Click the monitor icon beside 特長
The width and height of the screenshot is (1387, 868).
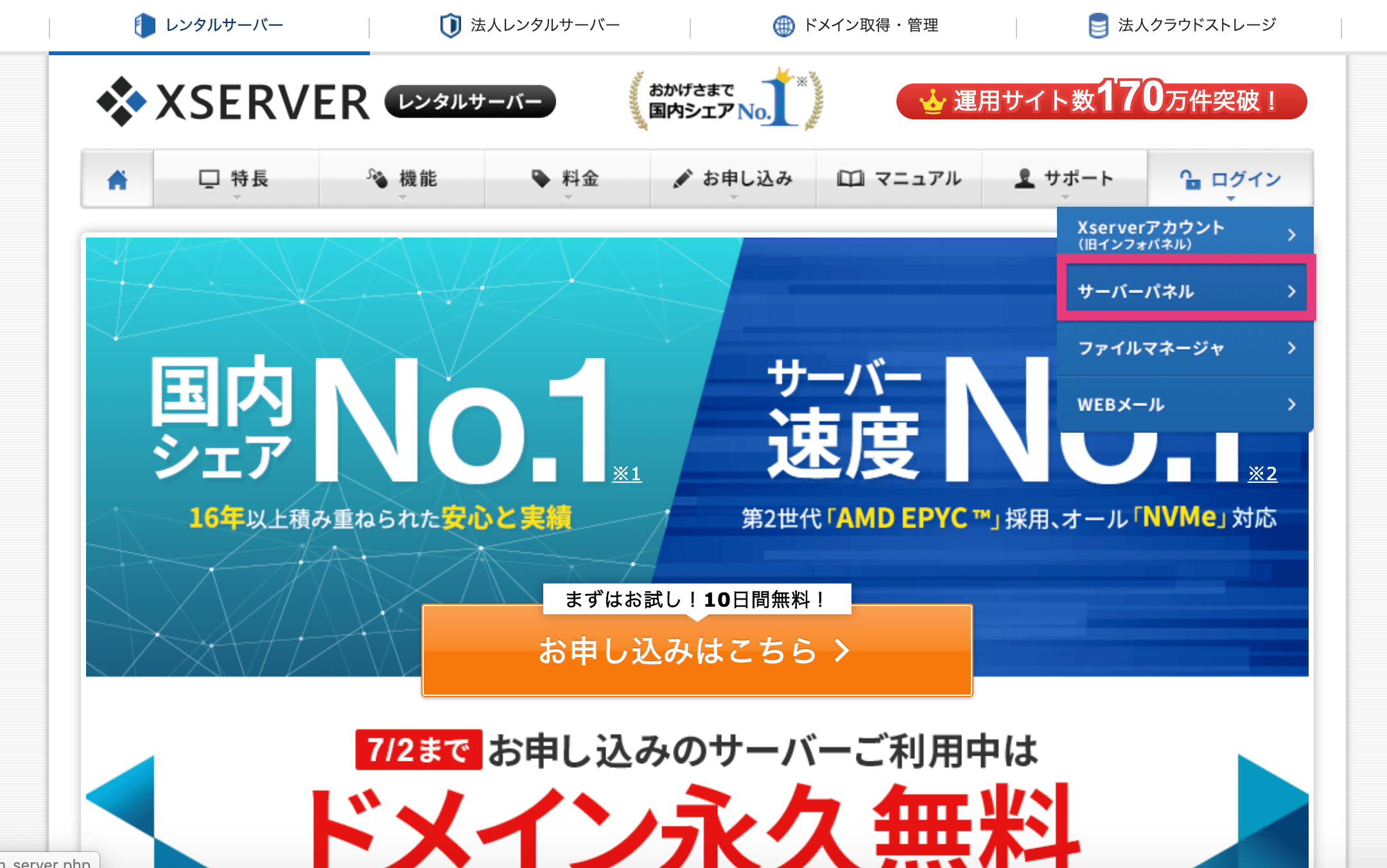click(209, 178)
